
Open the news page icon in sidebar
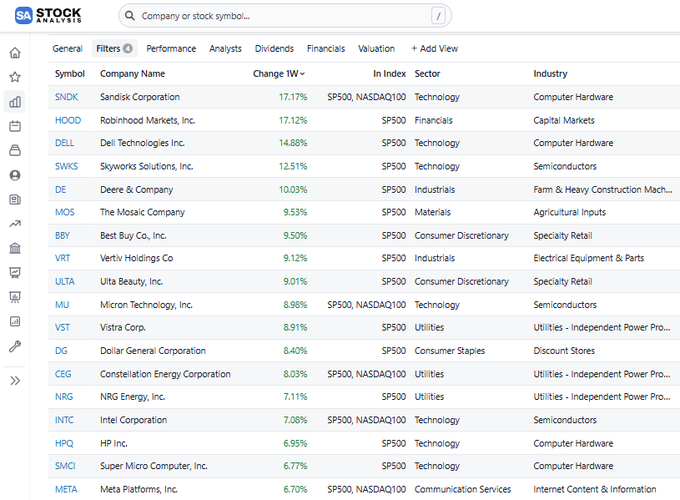coord(15,199)
